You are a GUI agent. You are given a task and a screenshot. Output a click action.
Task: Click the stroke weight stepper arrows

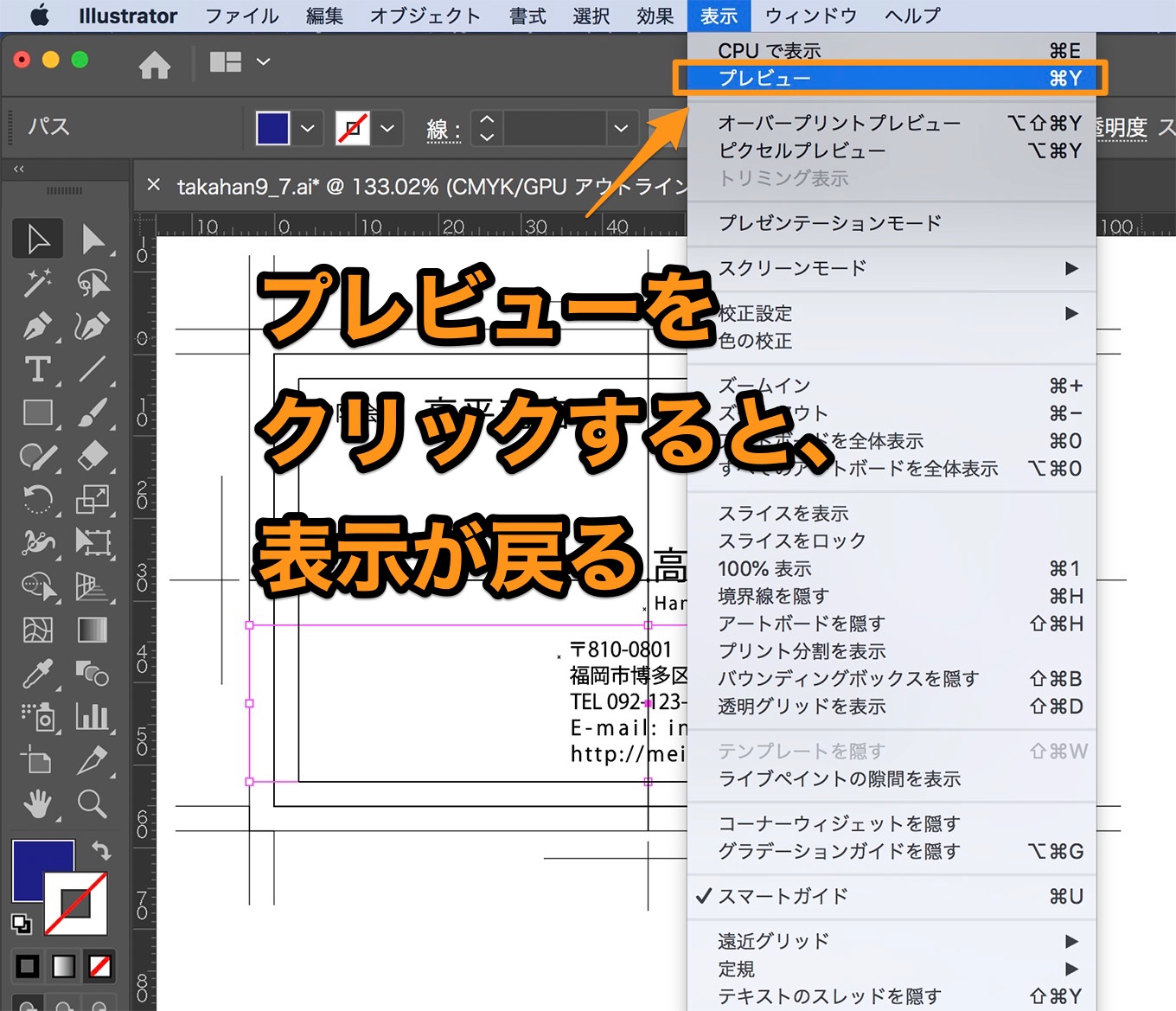pyautogui.click(x=487, y=129)
